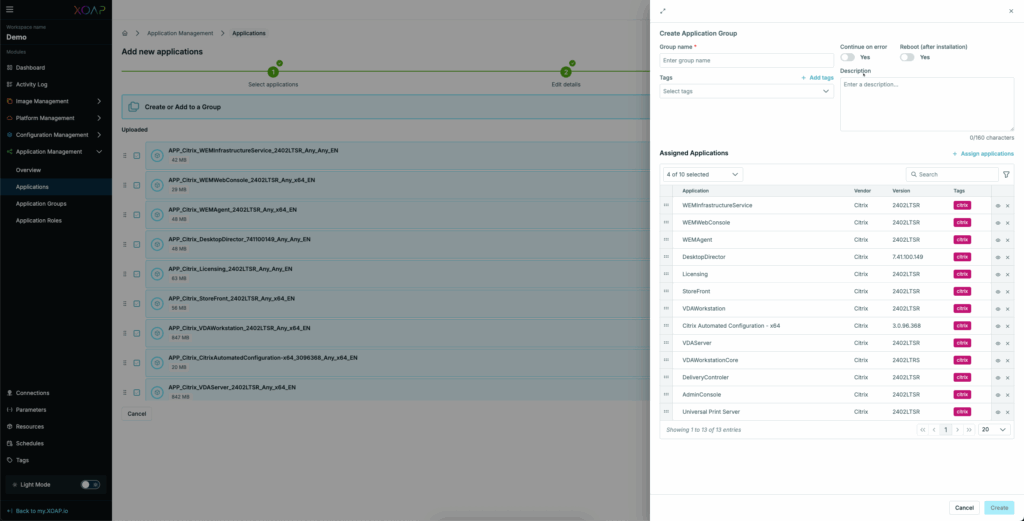
Task: View WEMAgent with its eye icon
Action: [x=998, y=240]
